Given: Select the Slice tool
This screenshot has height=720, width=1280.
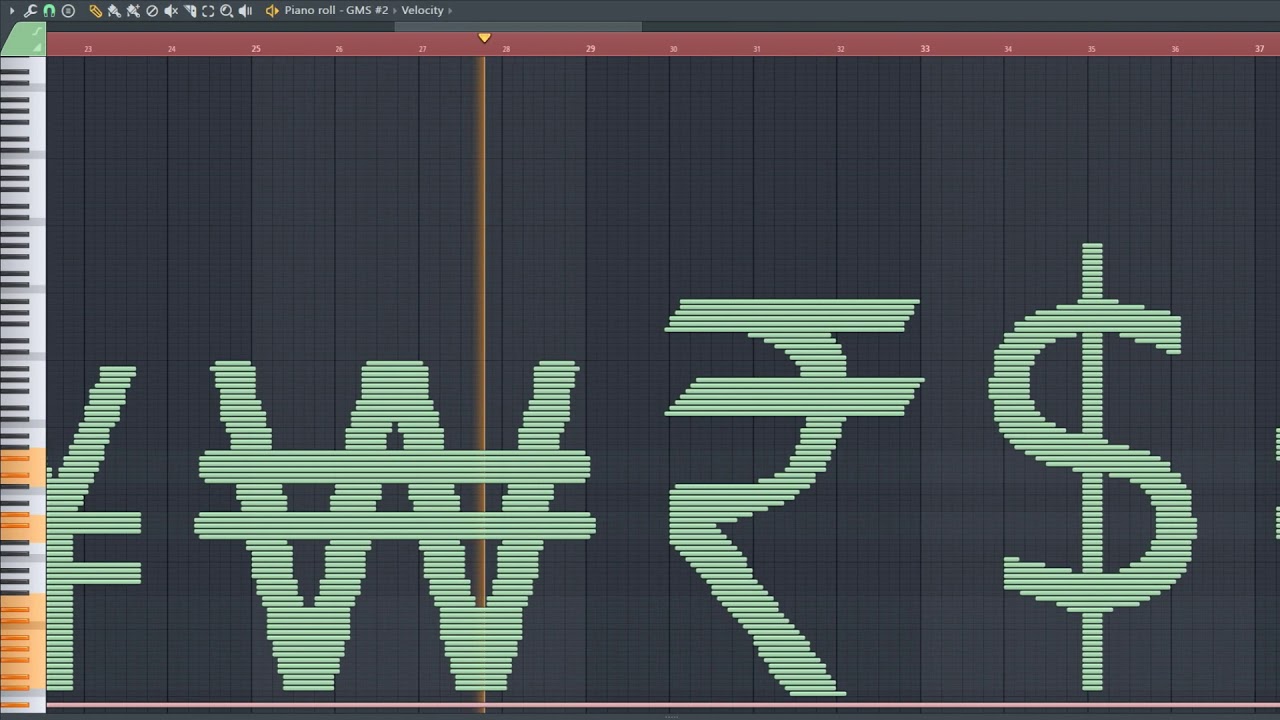Looking at the screenshot, I should tap(190, 10).
